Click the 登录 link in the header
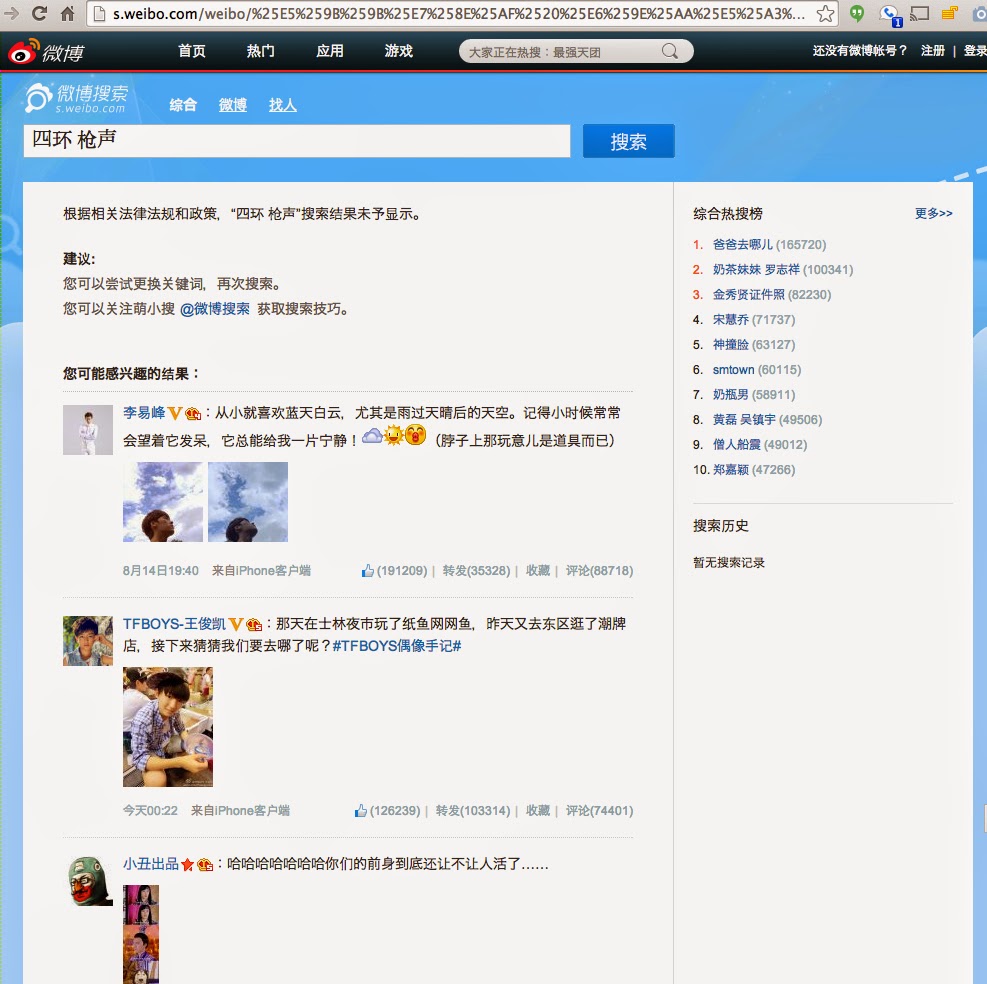 [975, 51]
